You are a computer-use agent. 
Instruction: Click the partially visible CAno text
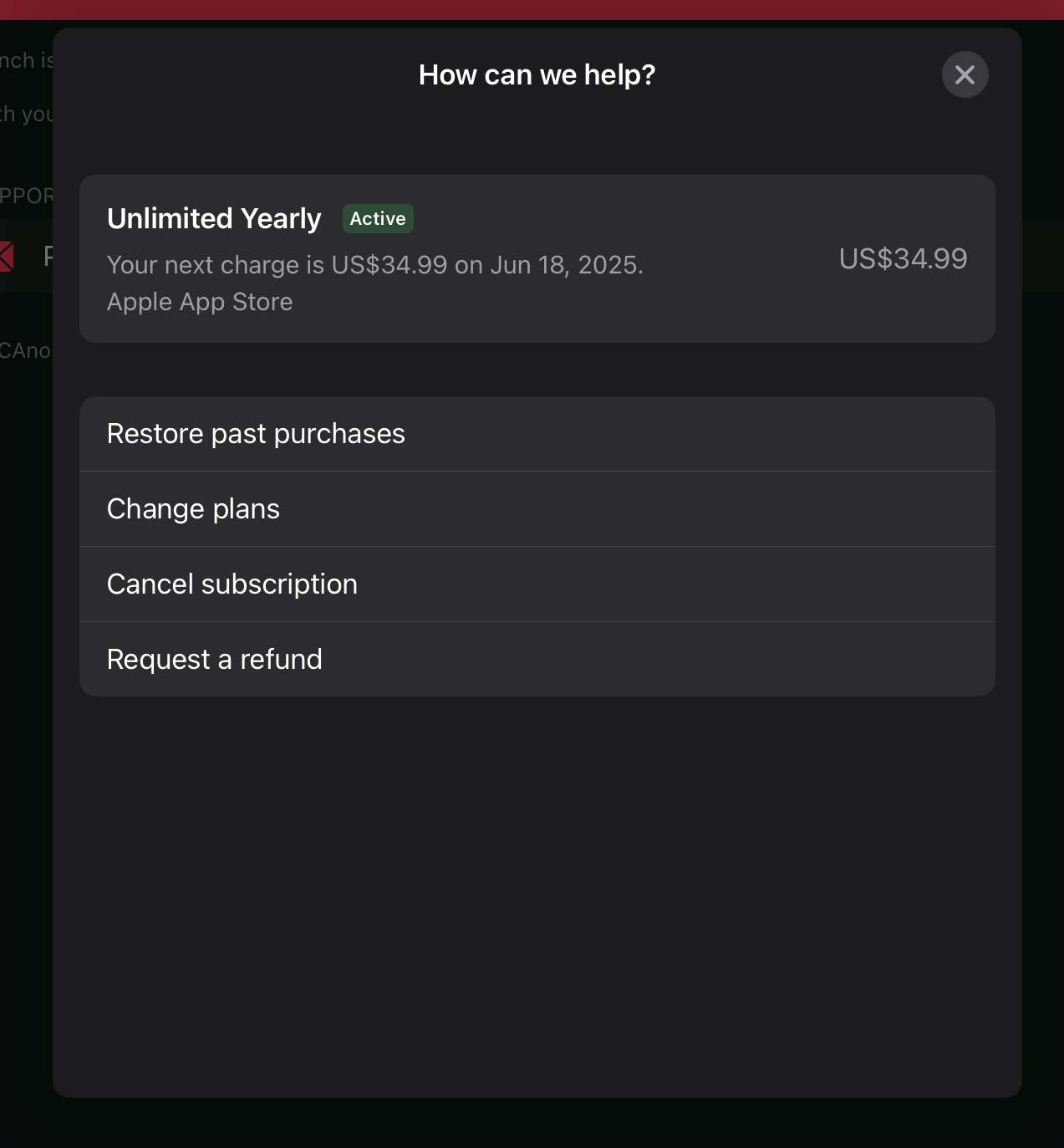click(x=25, y=351)
